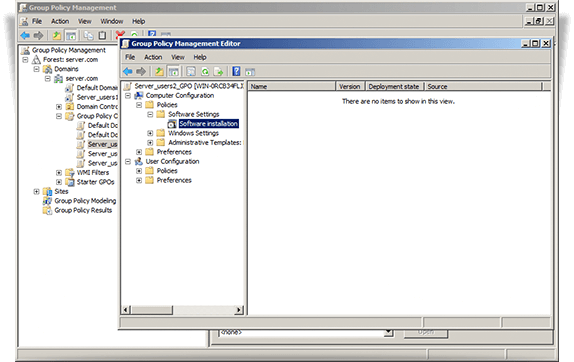Open Help menu in Group Policy Management window
Image resolution: width=574 pixels, height=362 pixels.
point(138,21)
